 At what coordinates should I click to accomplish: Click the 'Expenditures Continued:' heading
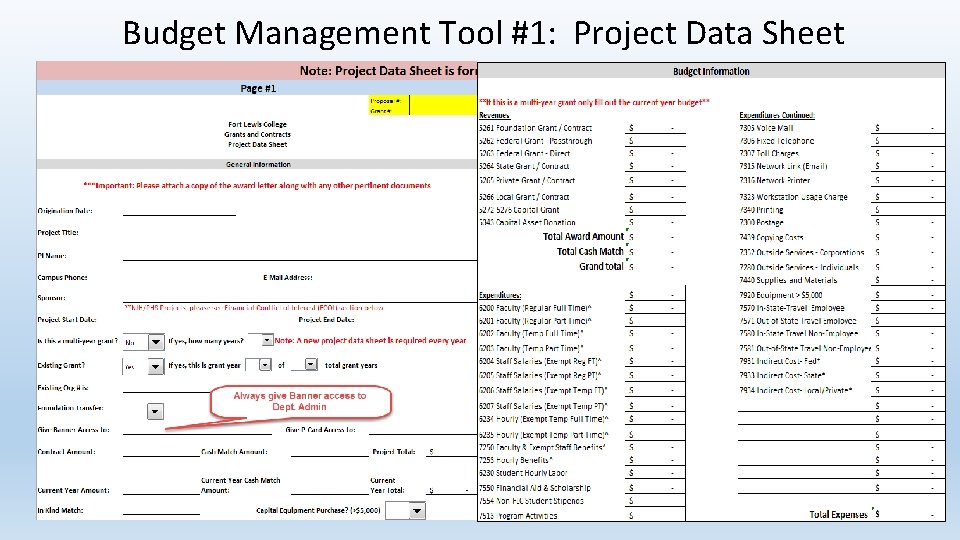coord(777,115)
